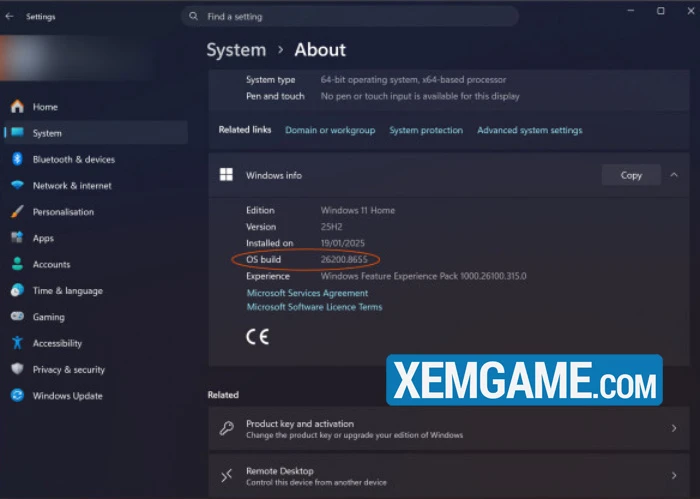Click Edition value Windows 11 Home
The height and width of the screenshot is (499, 700).
click(x=358, y=210)
